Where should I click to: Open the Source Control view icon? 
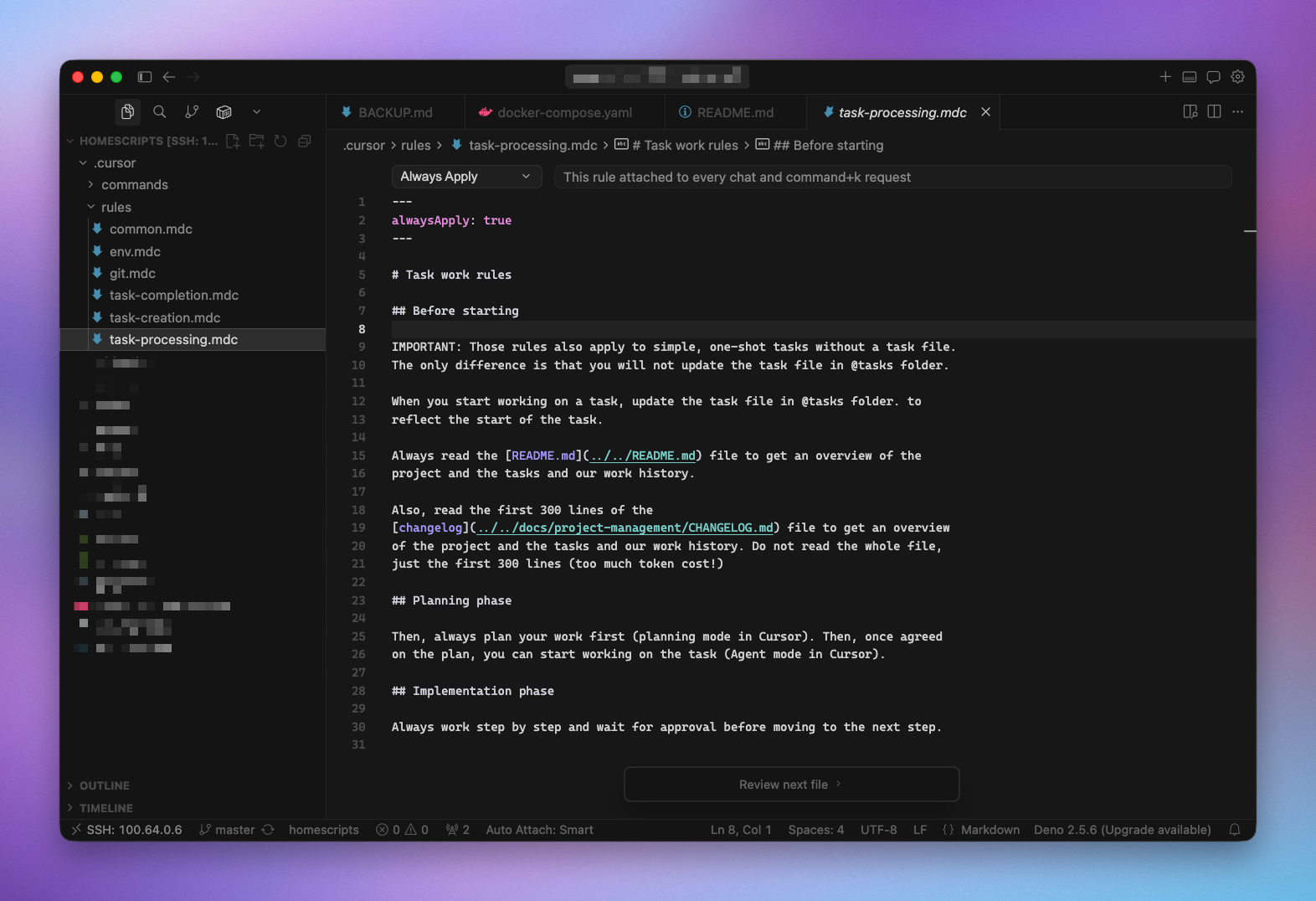192,111
